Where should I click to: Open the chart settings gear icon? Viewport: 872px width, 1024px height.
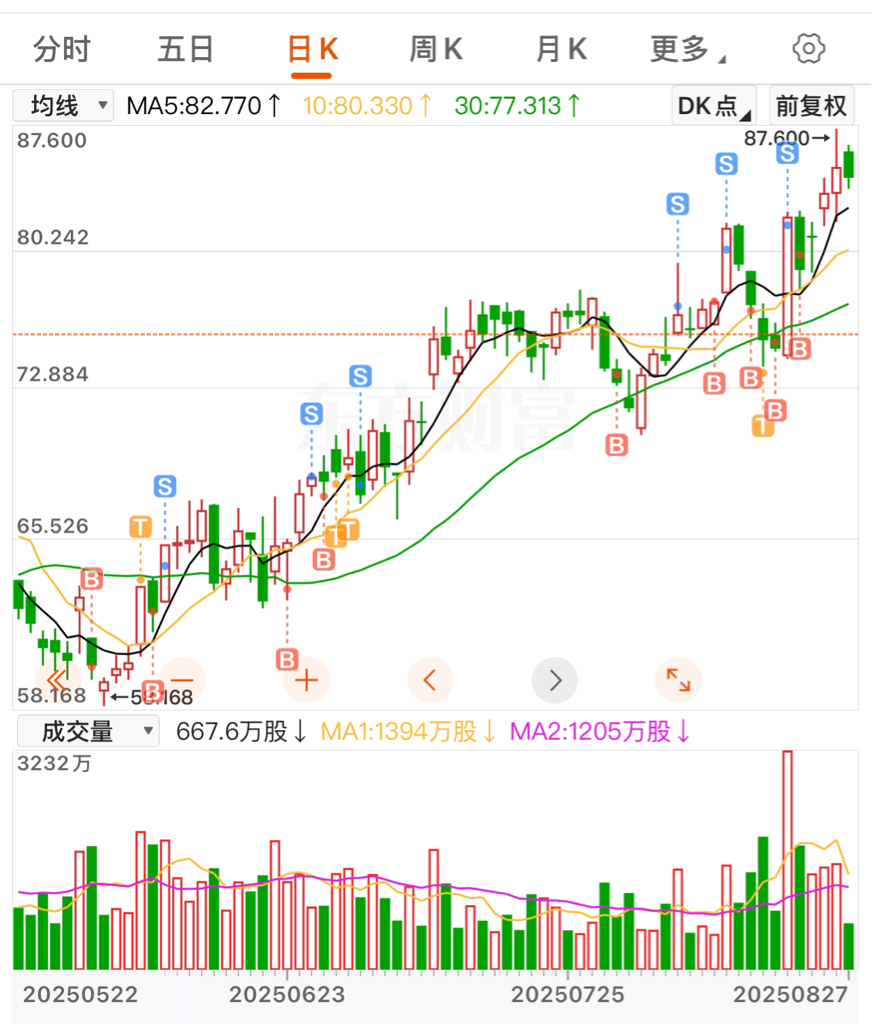809,49
